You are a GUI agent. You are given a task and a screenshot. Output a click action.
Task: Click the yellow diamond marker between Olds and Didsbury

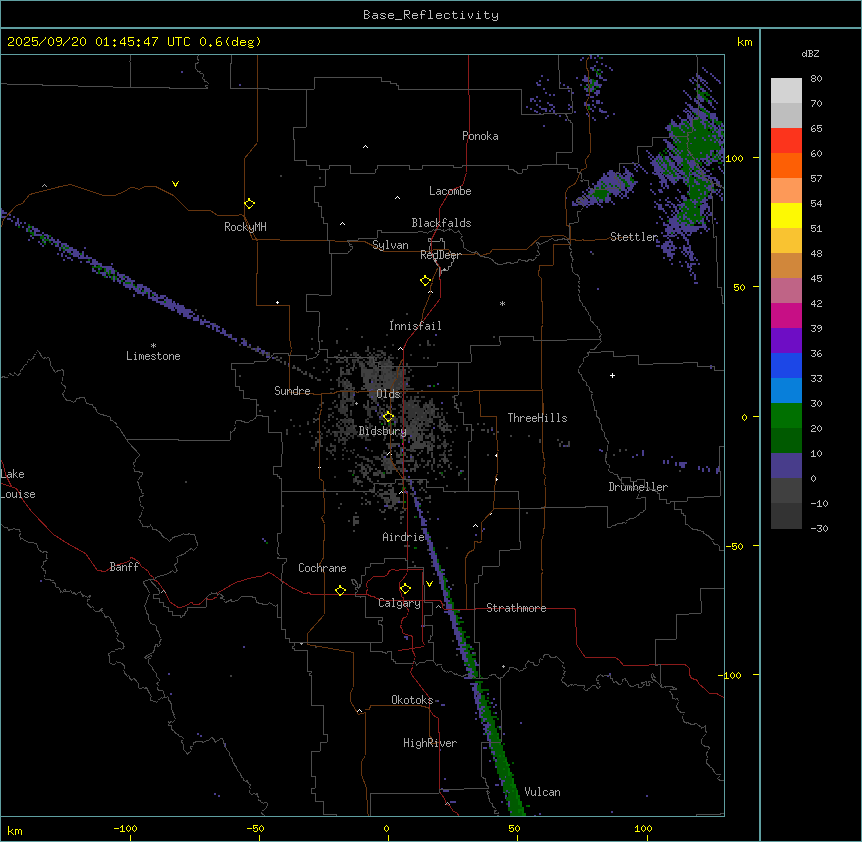[388, 417]
